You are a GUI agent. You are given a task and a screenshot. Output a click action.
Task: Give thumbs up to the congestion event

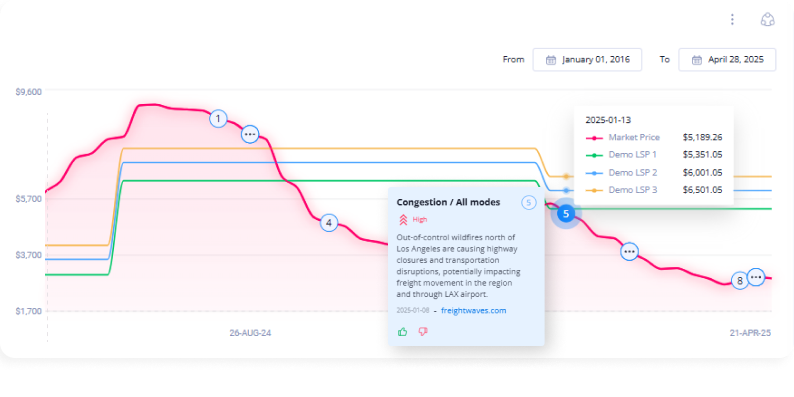pyautogui.click(x=403, y=332)
